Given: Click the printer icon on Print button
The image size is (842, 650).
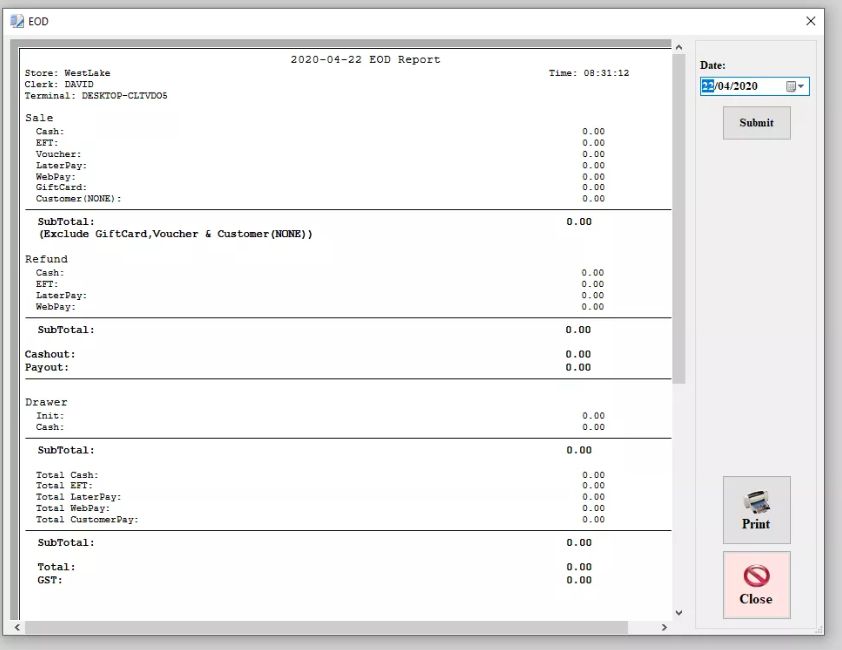Looking at the screenshot, I should (756, 501).
